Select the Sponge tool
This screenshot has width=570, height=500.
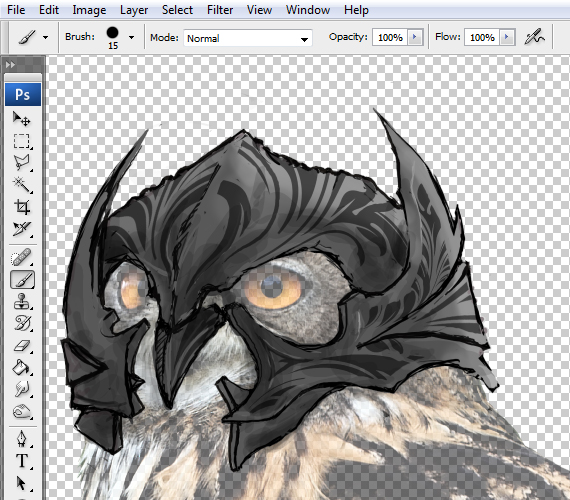22,412
